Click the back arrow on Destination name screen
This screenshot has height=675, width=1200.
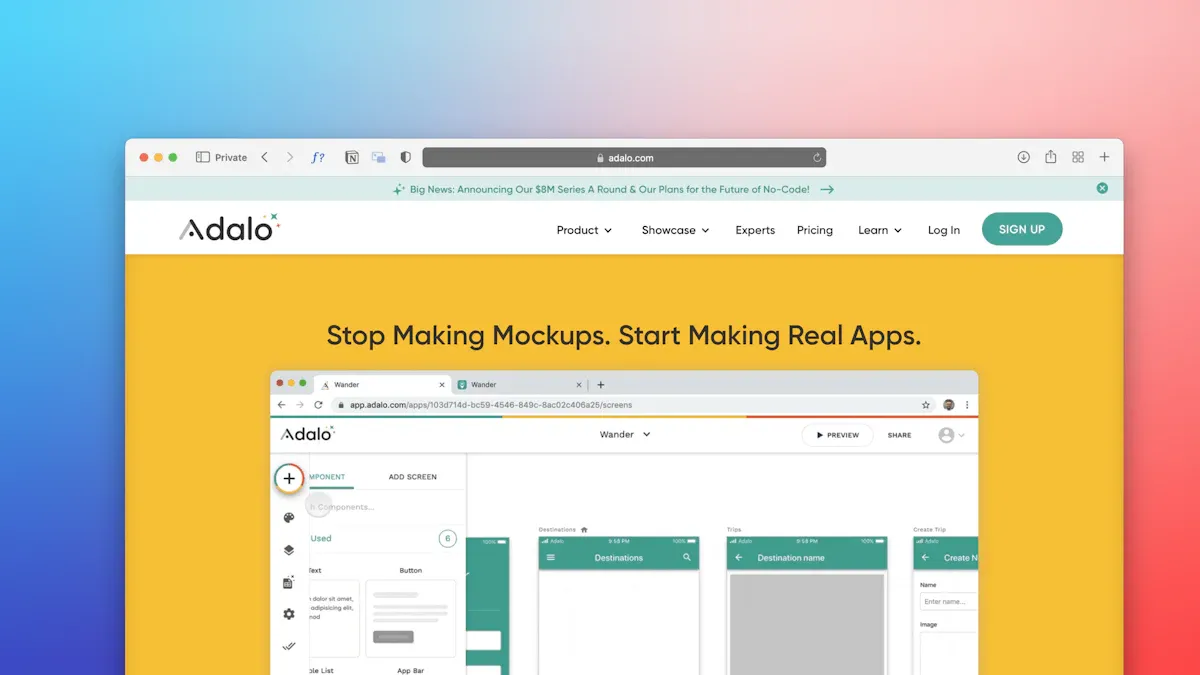pos(739,557)
